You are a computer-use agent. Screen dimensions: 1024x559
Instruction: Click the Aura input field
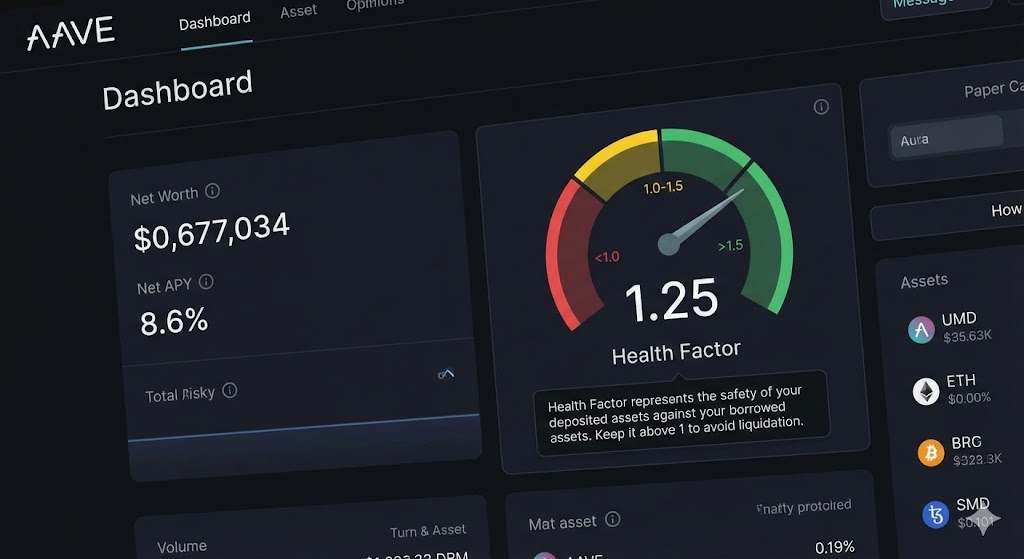(x=946, y=137)
